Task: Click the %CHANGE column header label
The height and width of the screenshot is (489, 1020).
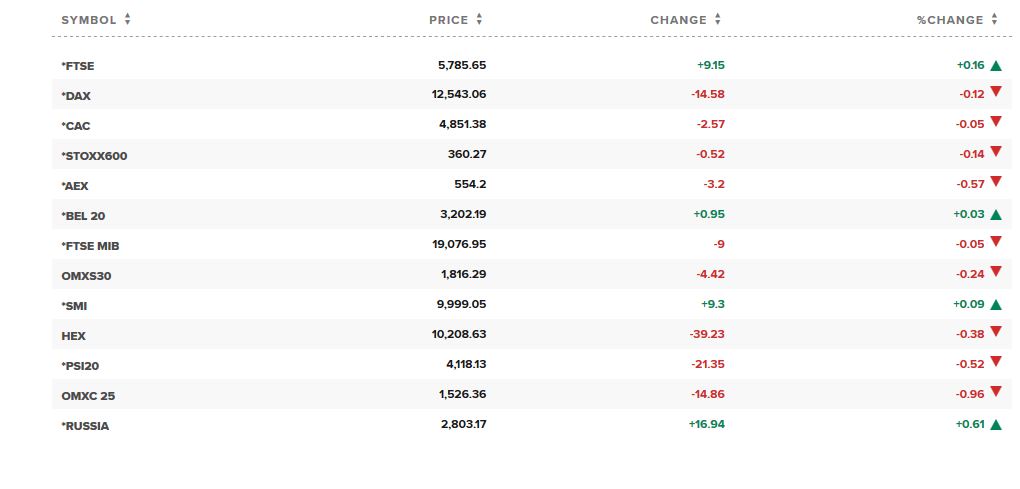Action: tap(950, 20)
